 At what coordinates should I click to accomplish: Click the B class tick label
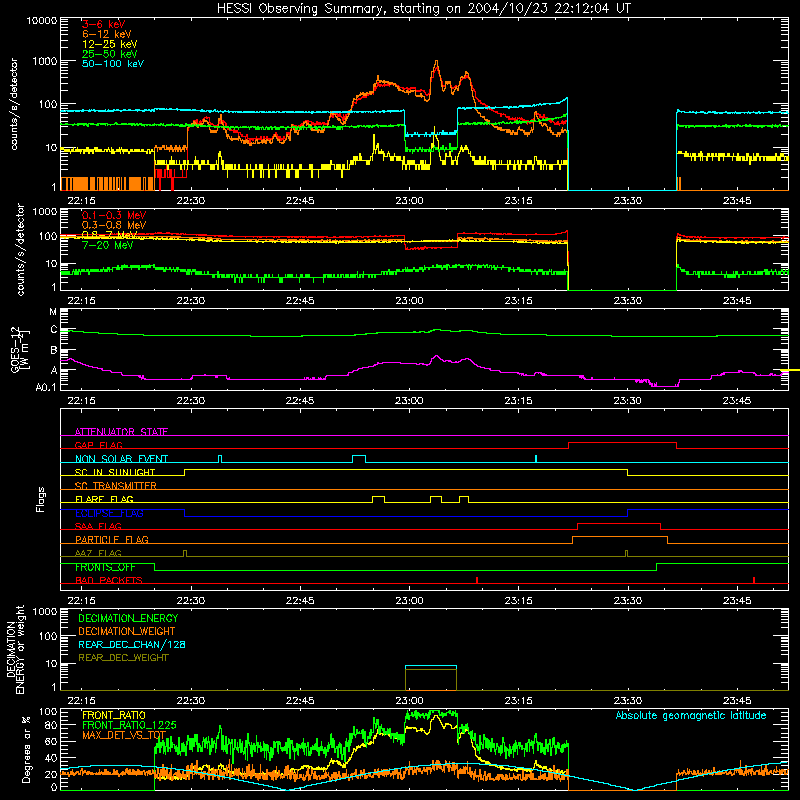[54, 351]
